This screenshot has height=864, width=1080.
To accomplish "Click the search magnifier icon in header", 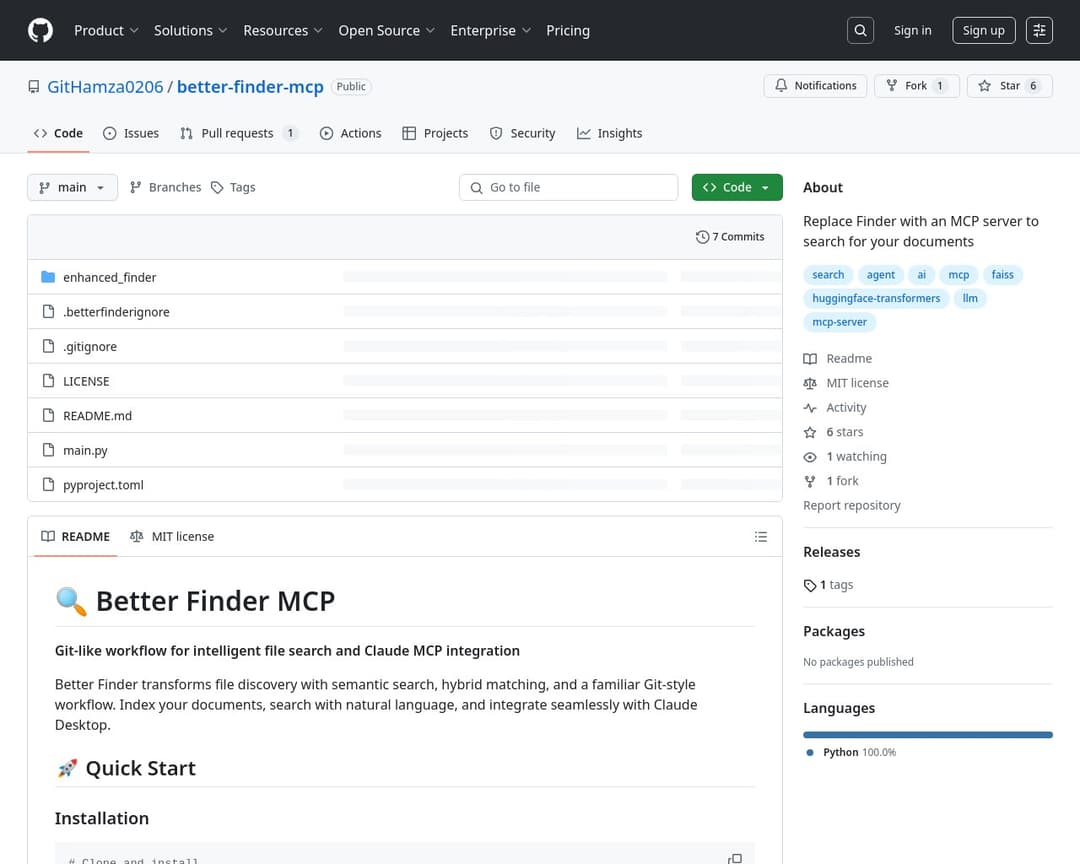I will [860, 30].
